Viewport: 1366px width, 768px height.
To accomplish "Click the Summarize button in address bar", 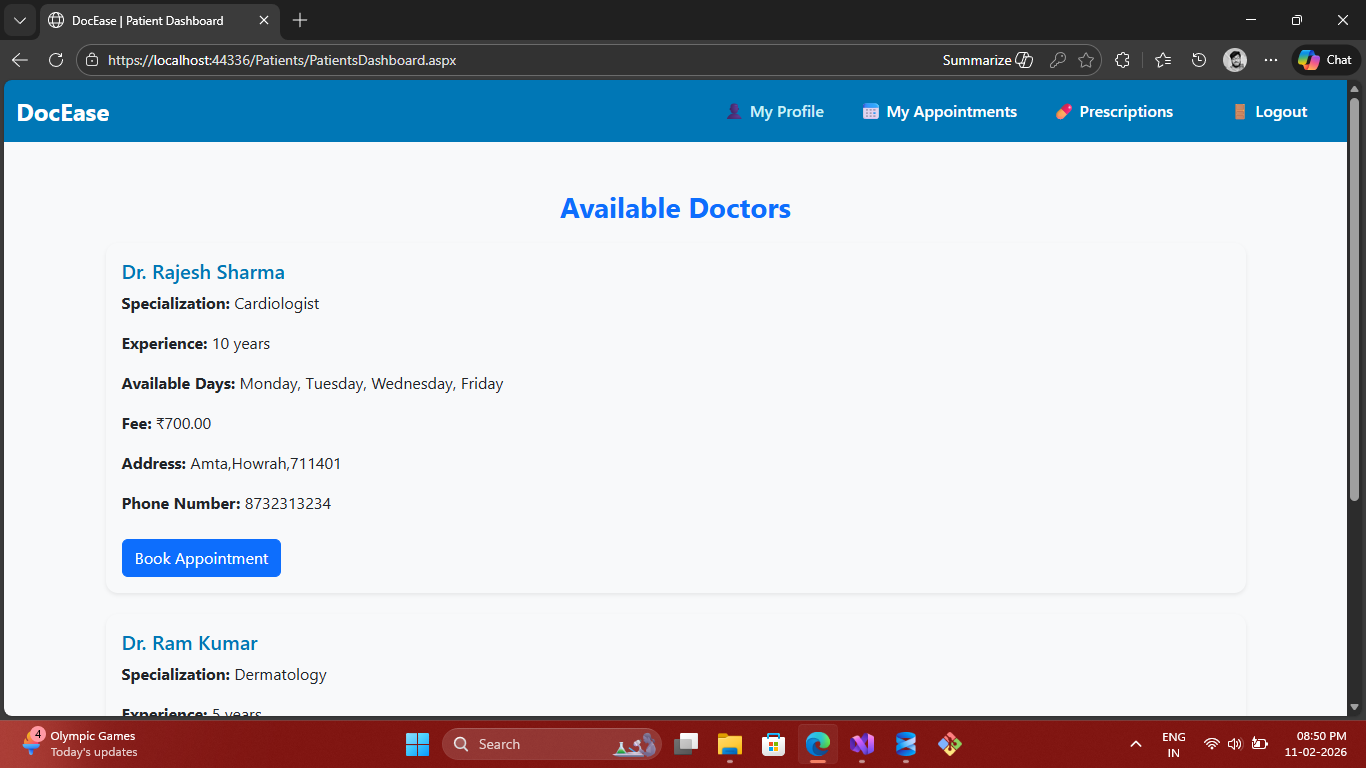I will (x=987, y=60).
